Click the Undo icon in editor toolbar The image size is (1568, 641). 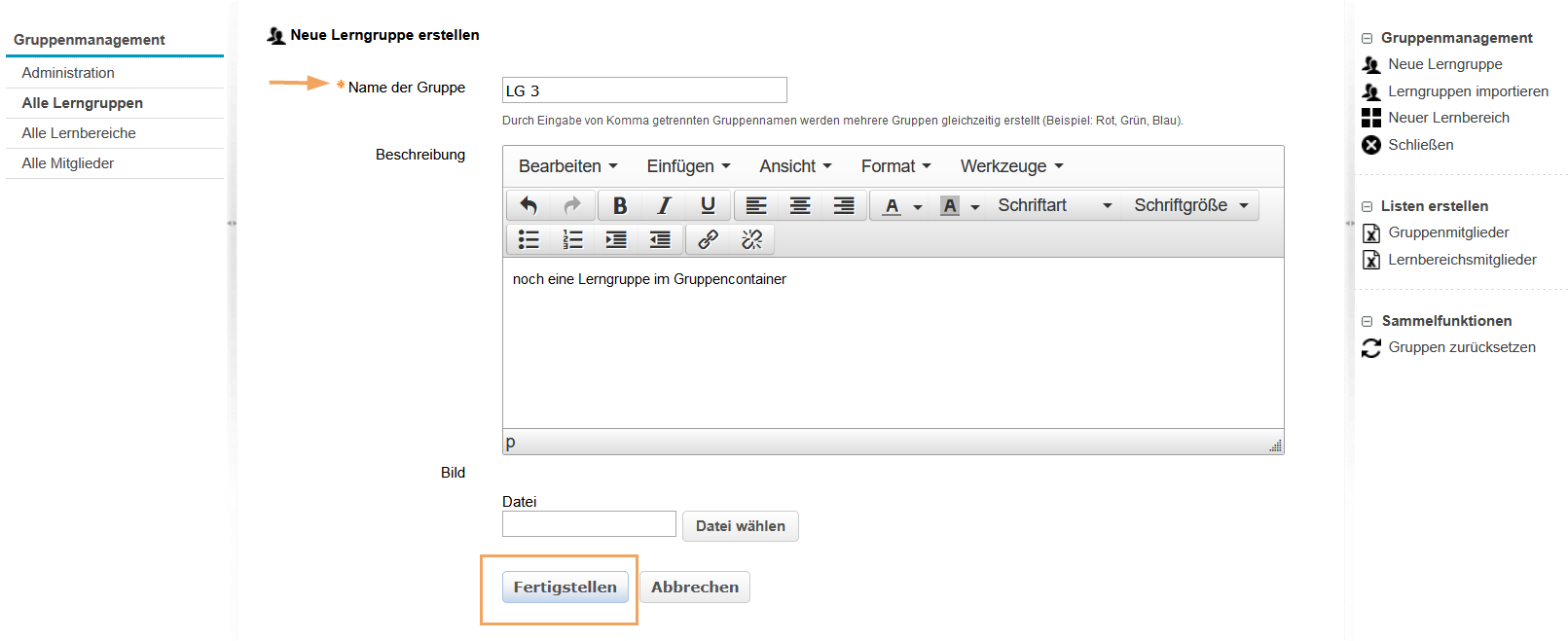coord(529,205)
